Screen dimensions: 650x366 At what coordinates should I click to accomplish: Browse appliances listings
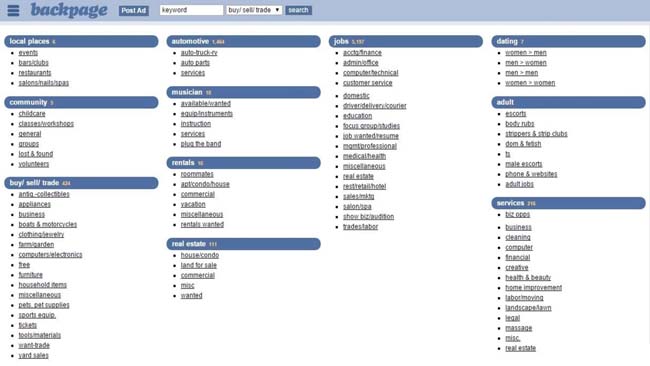click(x=34, y=204)
